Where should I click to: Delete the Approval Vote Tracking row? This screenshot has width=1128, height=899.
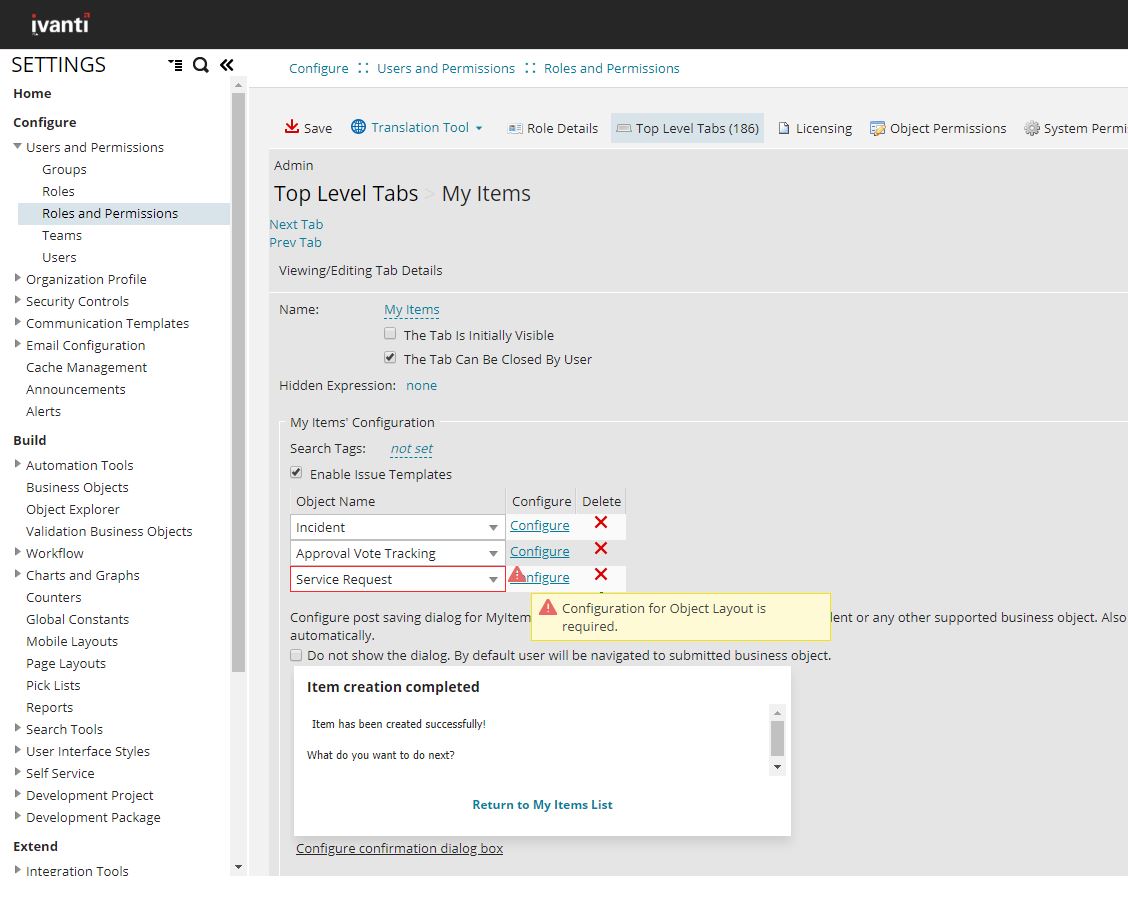click(601, 548)
